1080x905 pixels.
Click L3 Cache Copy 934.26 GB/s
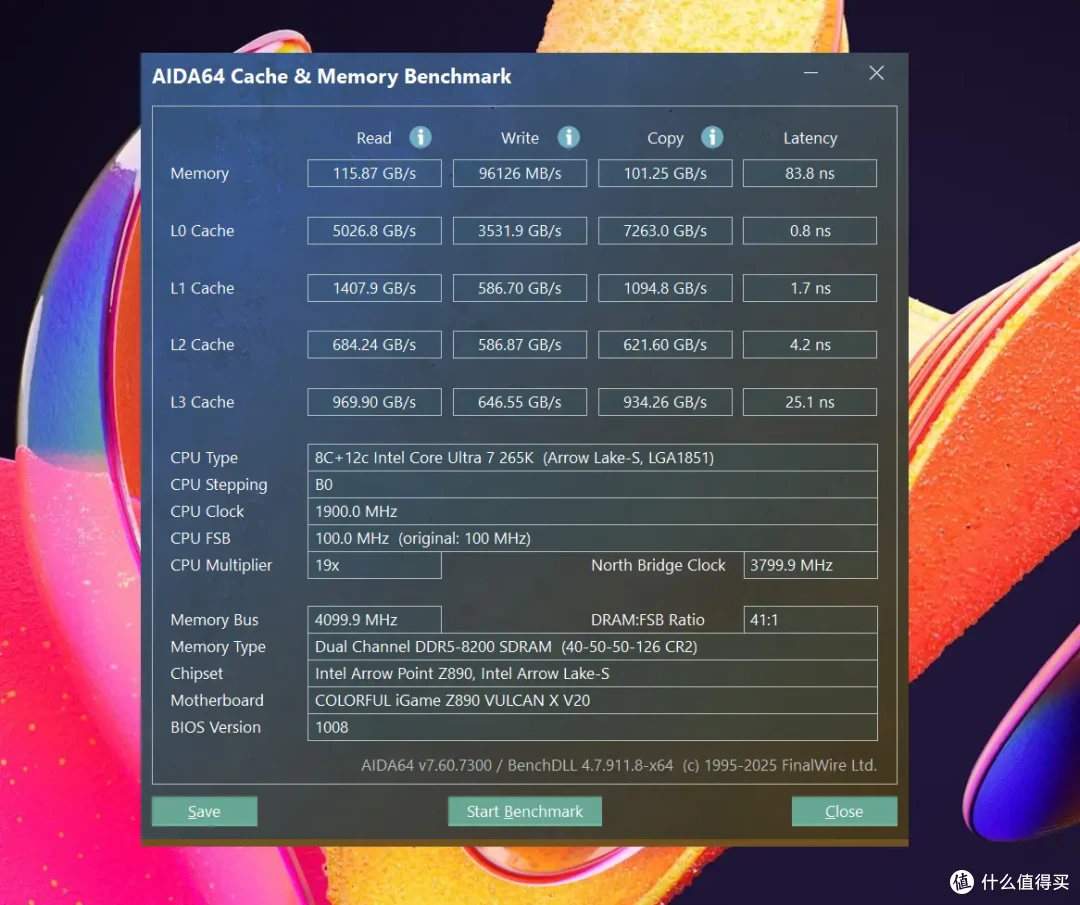coord(665,402)
